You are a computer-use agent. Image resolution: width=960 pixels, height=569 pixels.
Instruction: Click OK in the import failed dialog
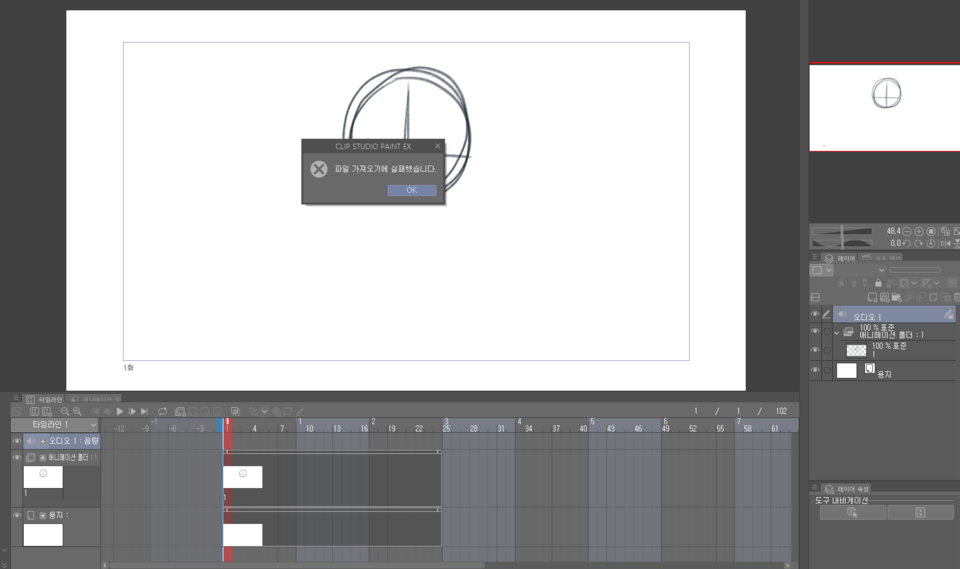[x=411, y=190]
